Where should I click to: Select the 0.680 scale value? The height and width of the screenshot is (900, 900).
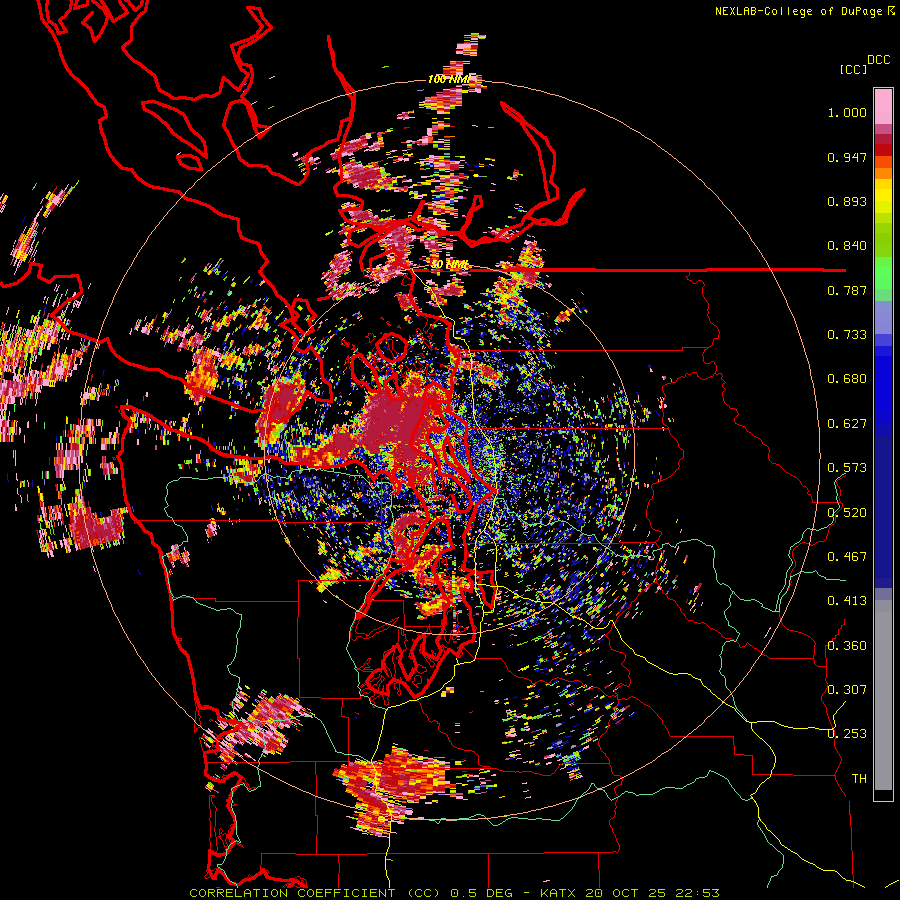(x=847, y=379)
